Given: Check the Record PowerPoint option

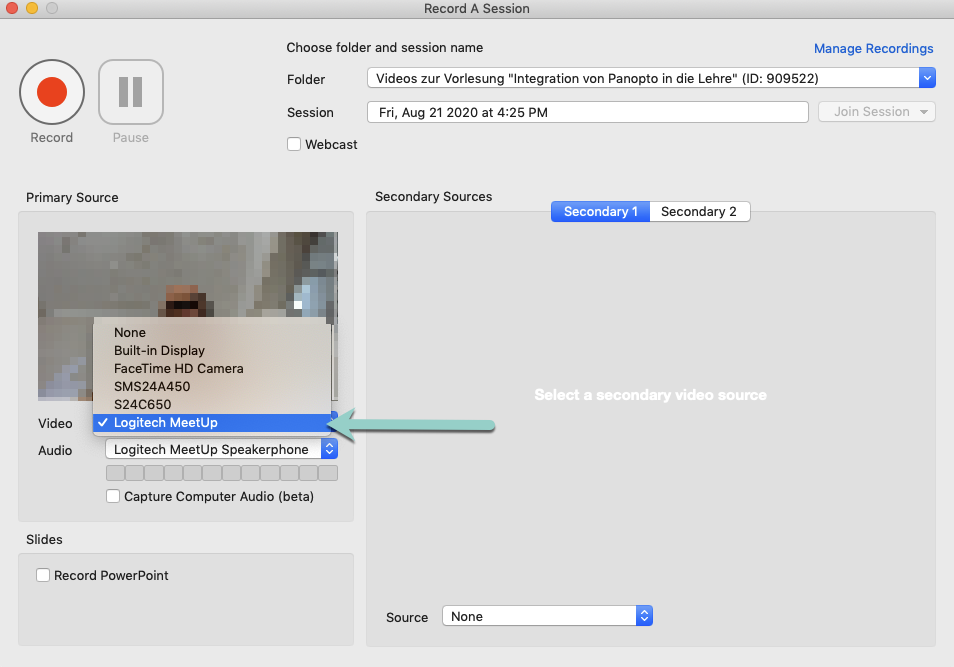Looking at the screenshot, I should pos(43,575).
